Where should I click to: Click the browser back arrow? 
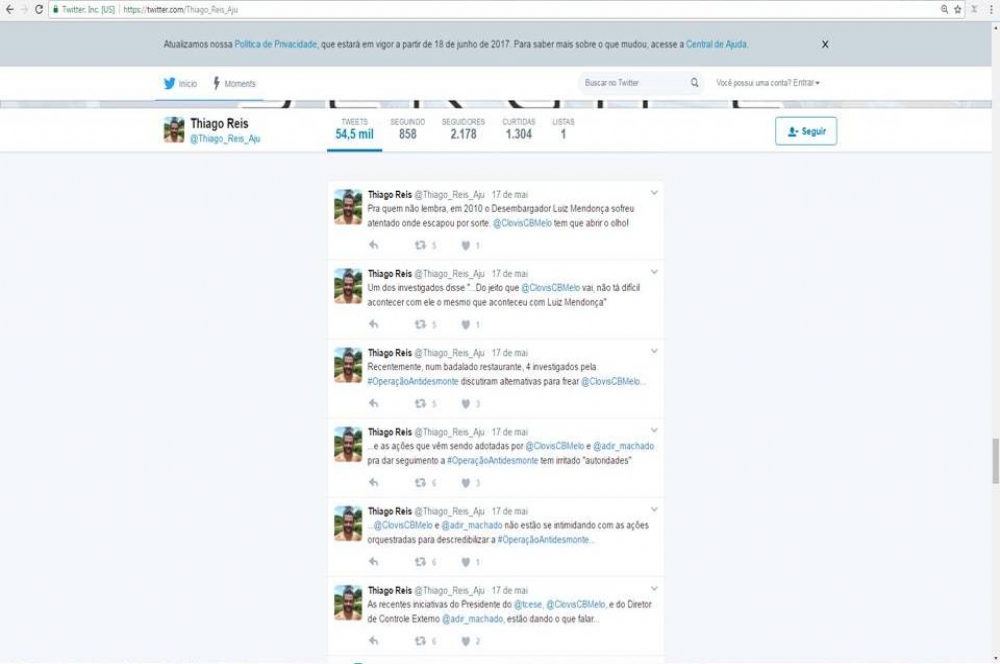(10, 10)
